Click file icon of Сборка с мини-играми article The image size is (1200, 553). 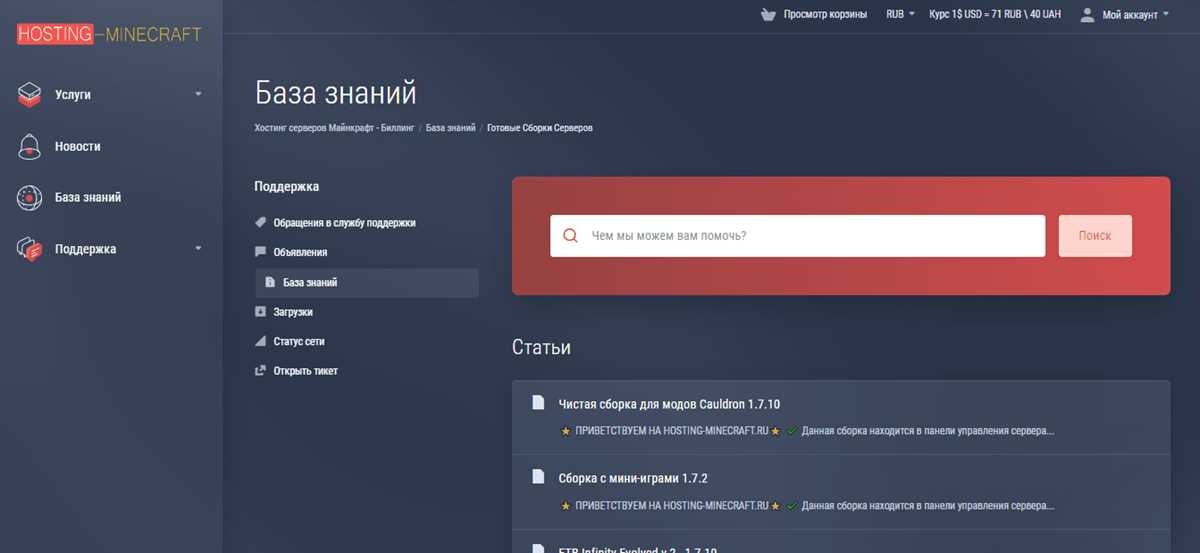tap(538, 477)
